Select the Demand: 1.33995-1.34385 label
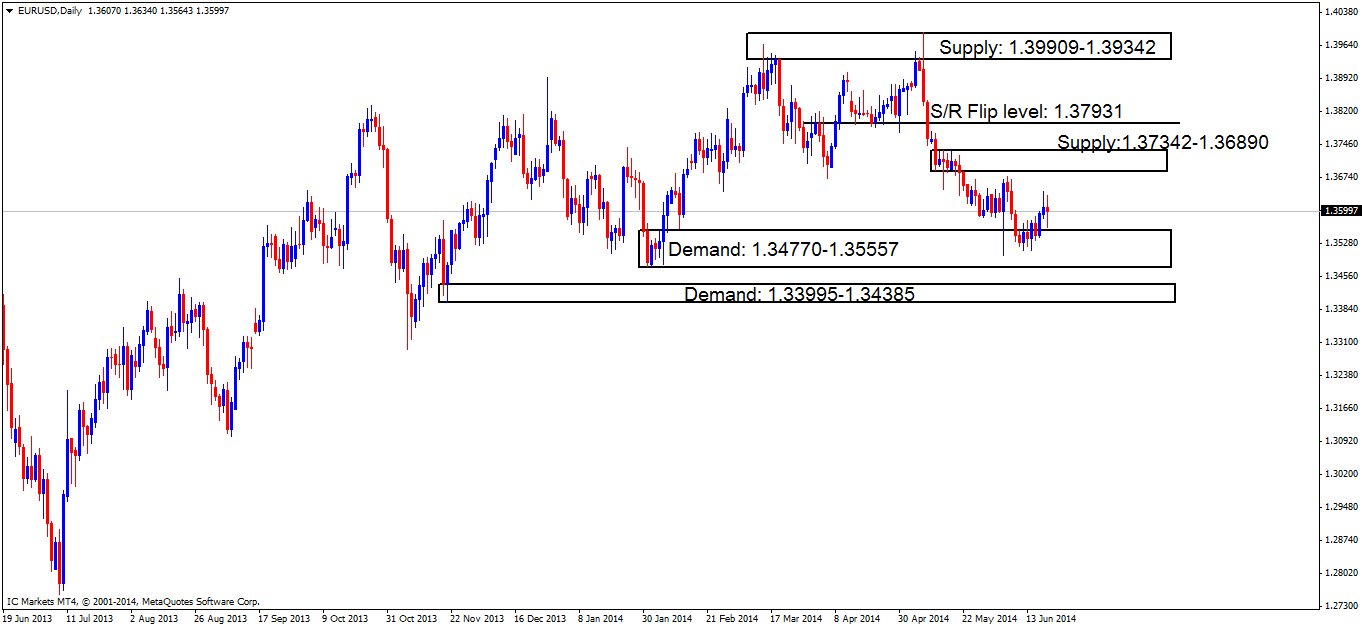The height and width of the screenshot is (627, 1362). click(800, 294)
